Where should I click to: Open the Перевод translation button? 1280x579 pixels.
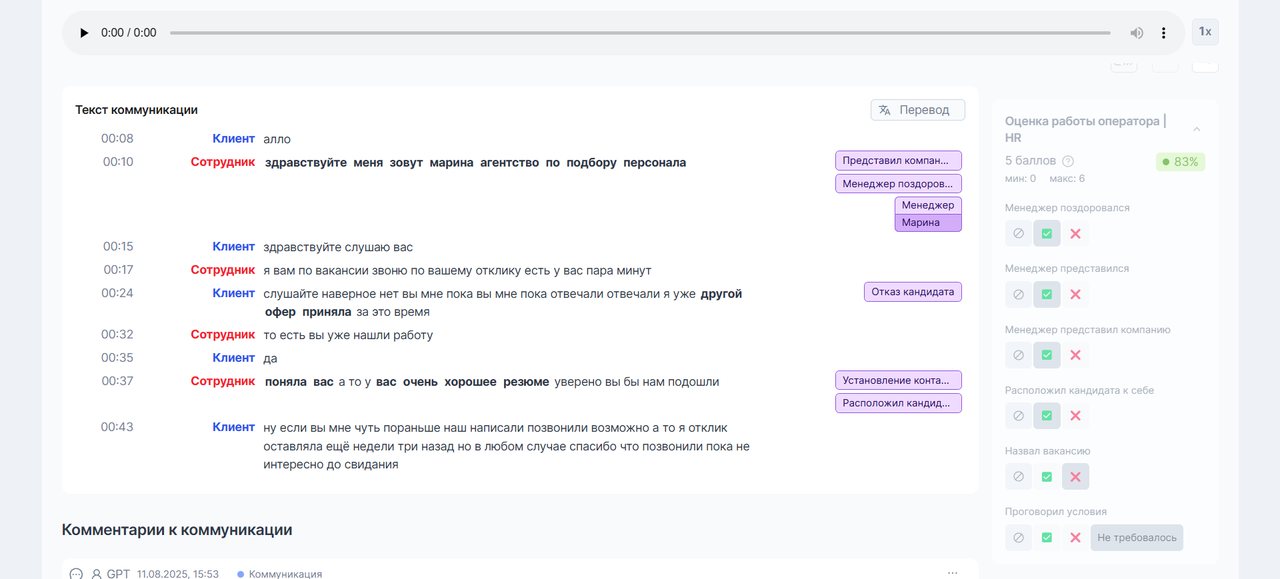click(x=918, y=110)
